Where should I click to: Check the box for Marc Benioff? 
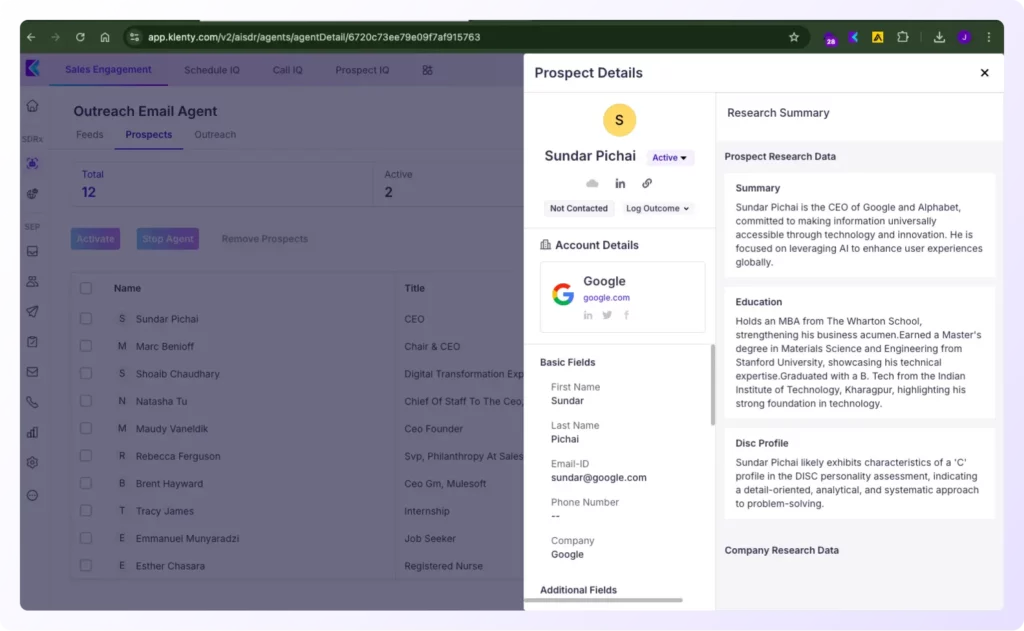[86, 346]
